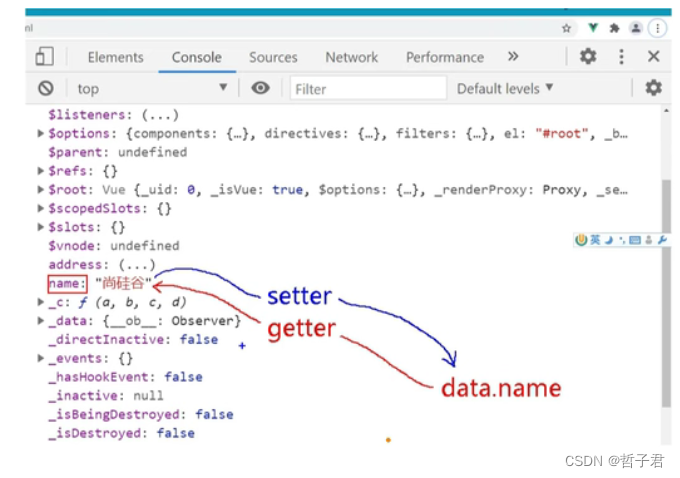The height and width of the screenshot is (478, 680).
Task: Click the input method shield icon
Action: (581, 239)
